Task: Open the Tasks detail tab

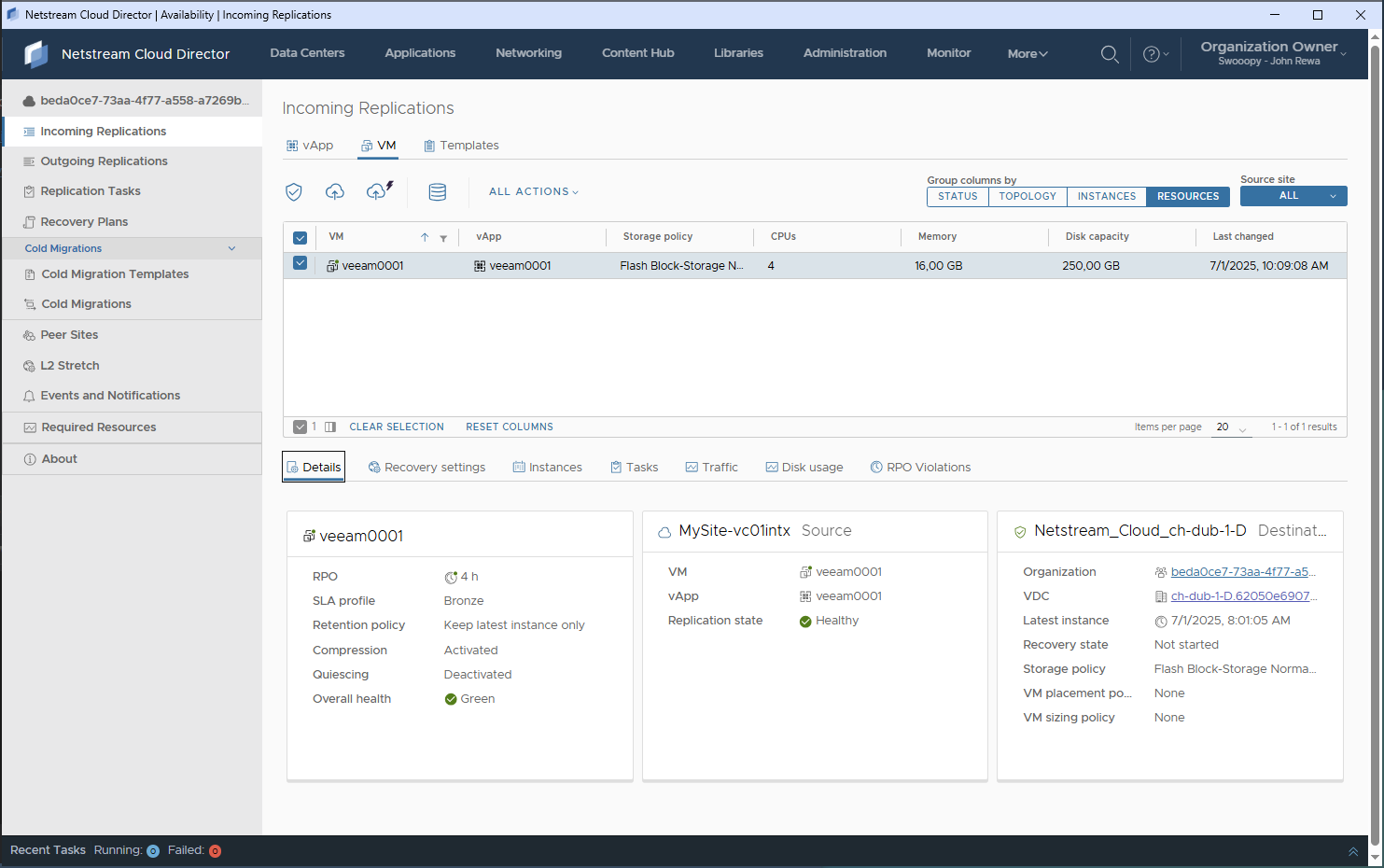Action: tap(635, 468)
